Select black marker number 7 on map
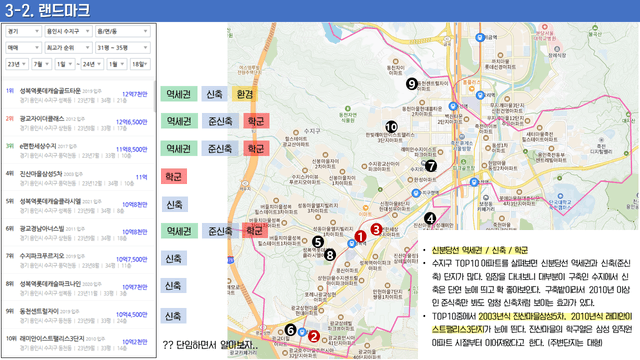 pos(431,166)
